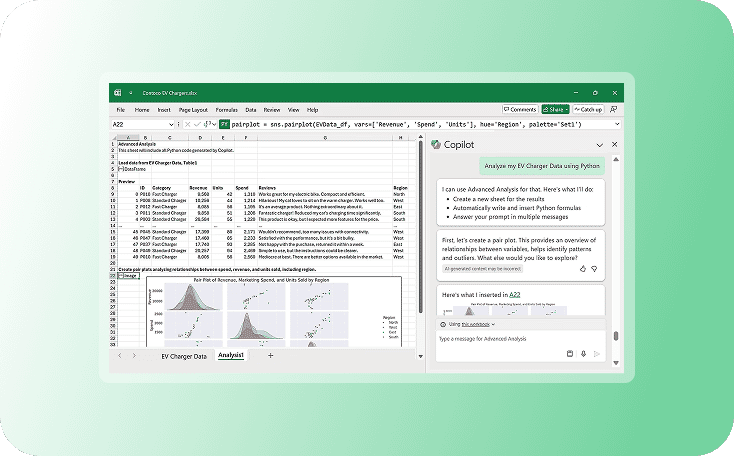Click the DataFrame card icon in cell A5
Image resolution: width=734 pixels, height=456 pixels.
point(121,169)
